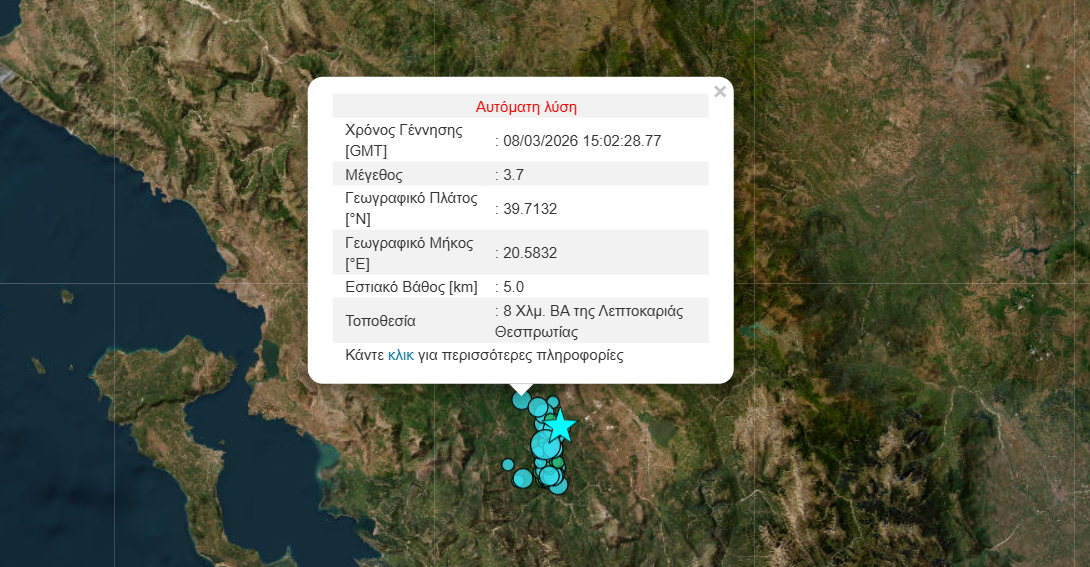Click the lower-left large earthquake circle
The image size is (1090, 567).
click(522, 478)
